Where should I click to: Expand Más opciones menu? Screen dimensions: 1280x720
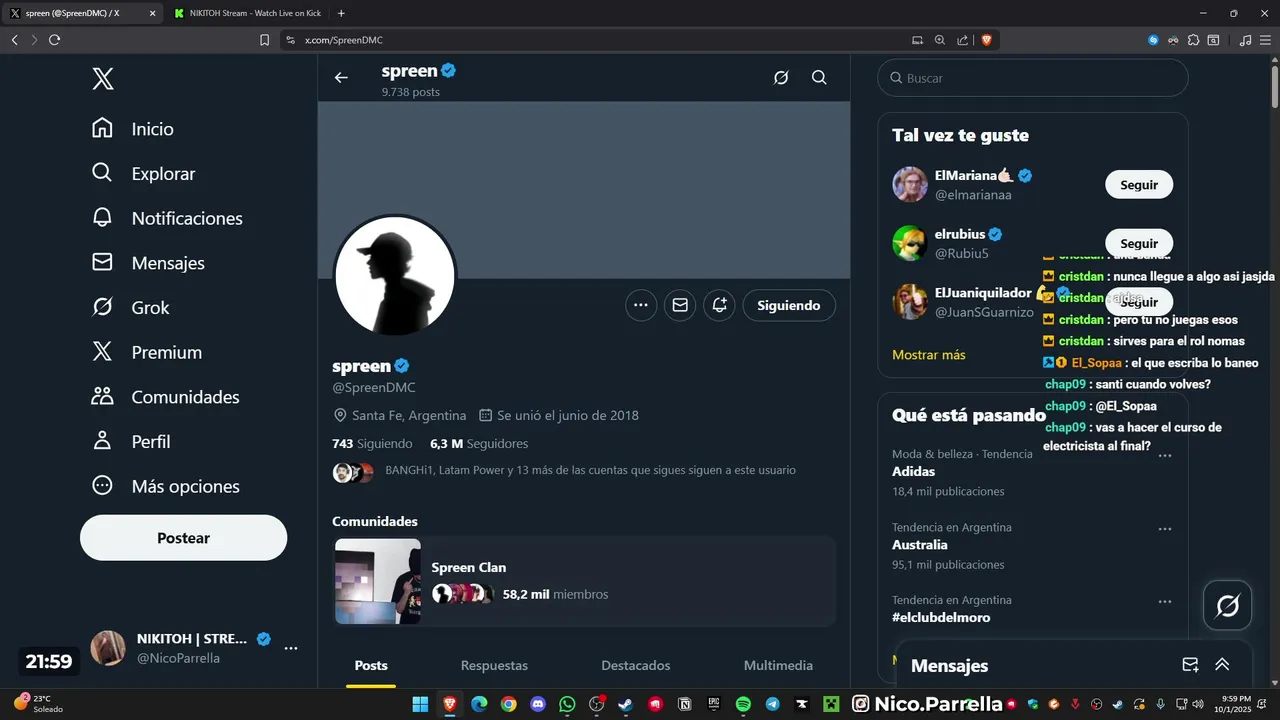pyautogui.click(x=165, y=486)
